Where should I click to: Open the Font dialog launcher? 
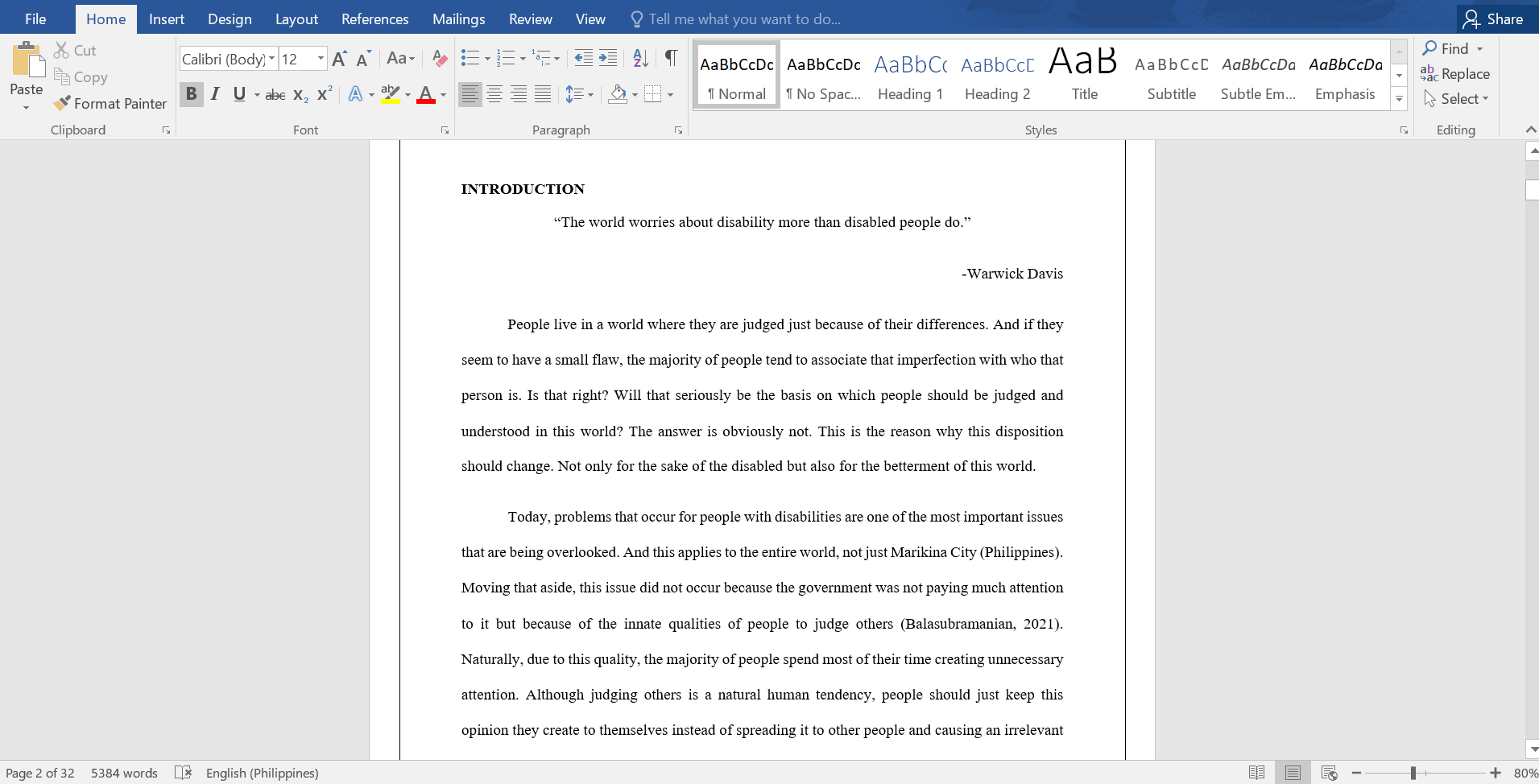(445, 130)
